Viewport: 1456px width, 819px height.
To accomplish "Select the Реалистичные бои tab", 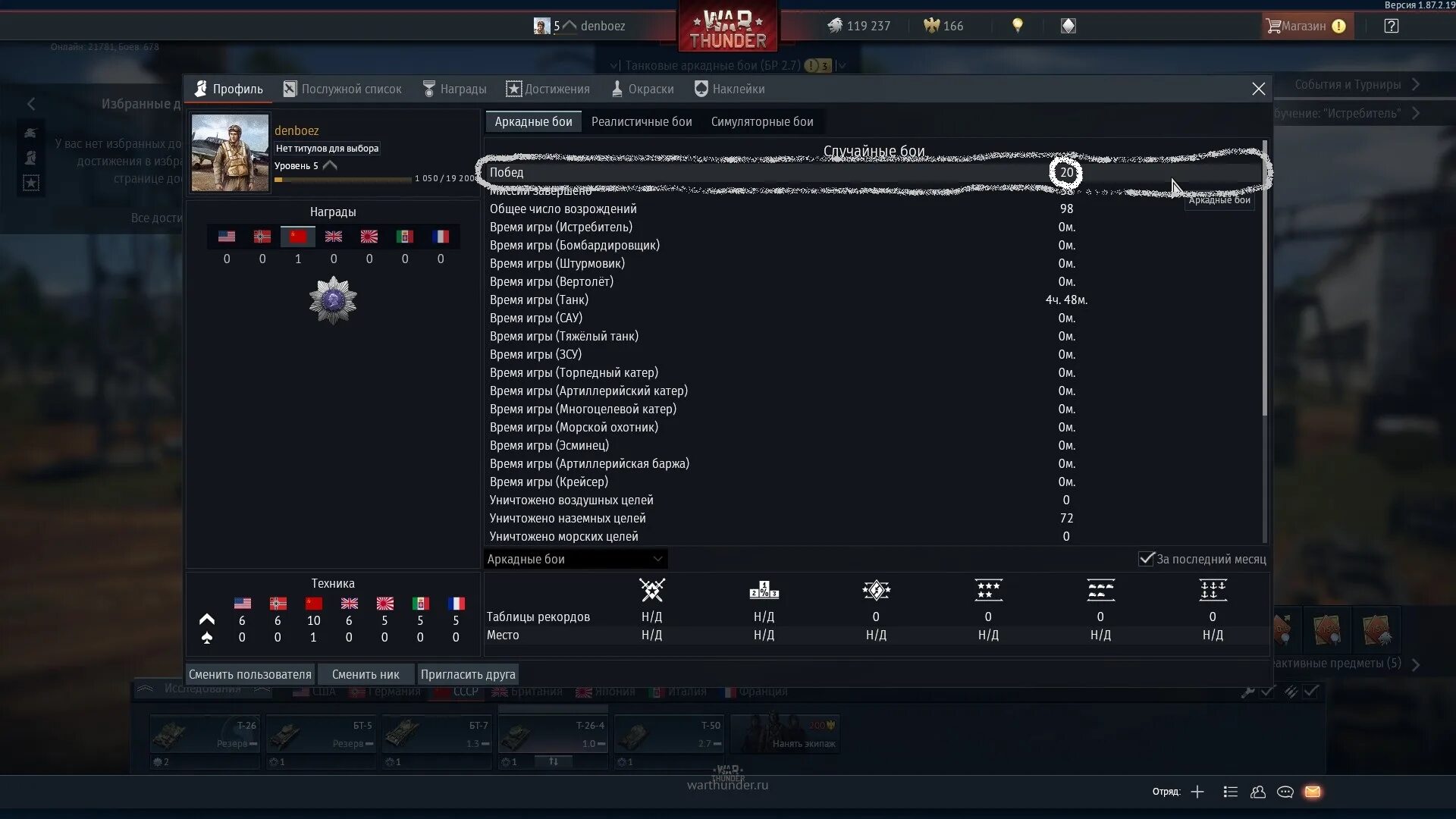I will [641, 121].
